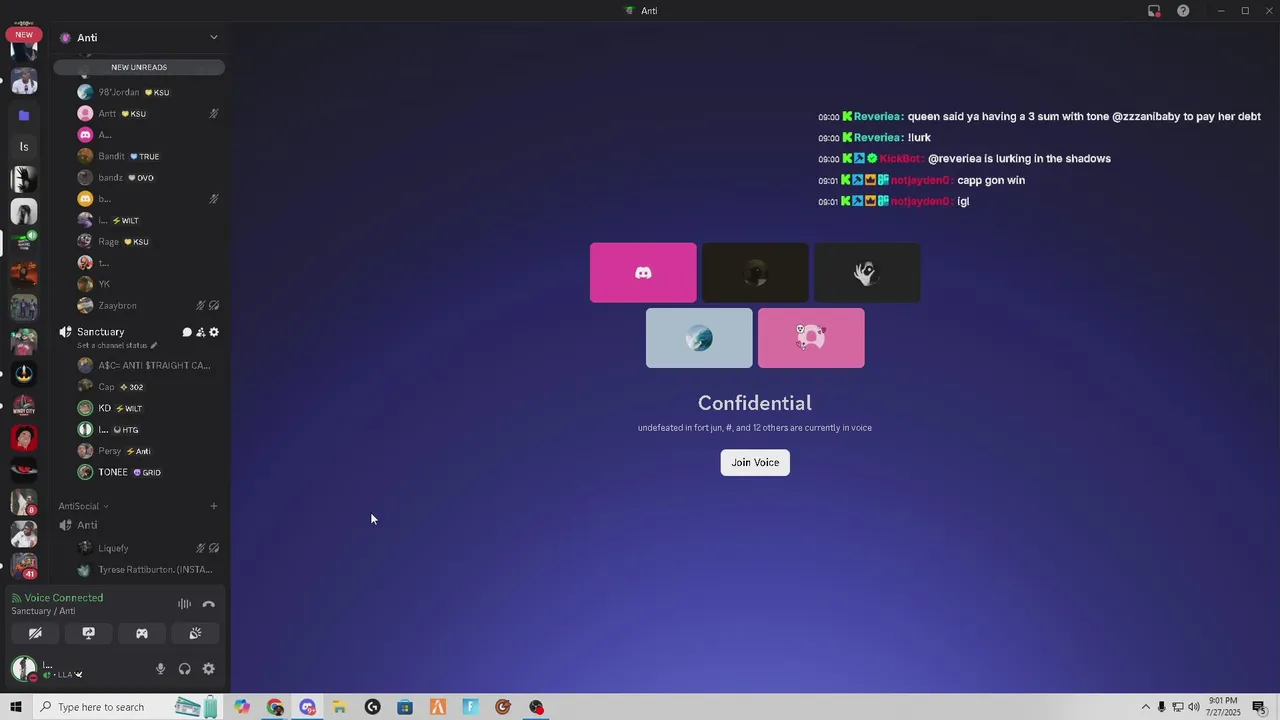1280x720 pixels.
Task: Deafen with headphones icon
Action: click(x=184, y=669)
